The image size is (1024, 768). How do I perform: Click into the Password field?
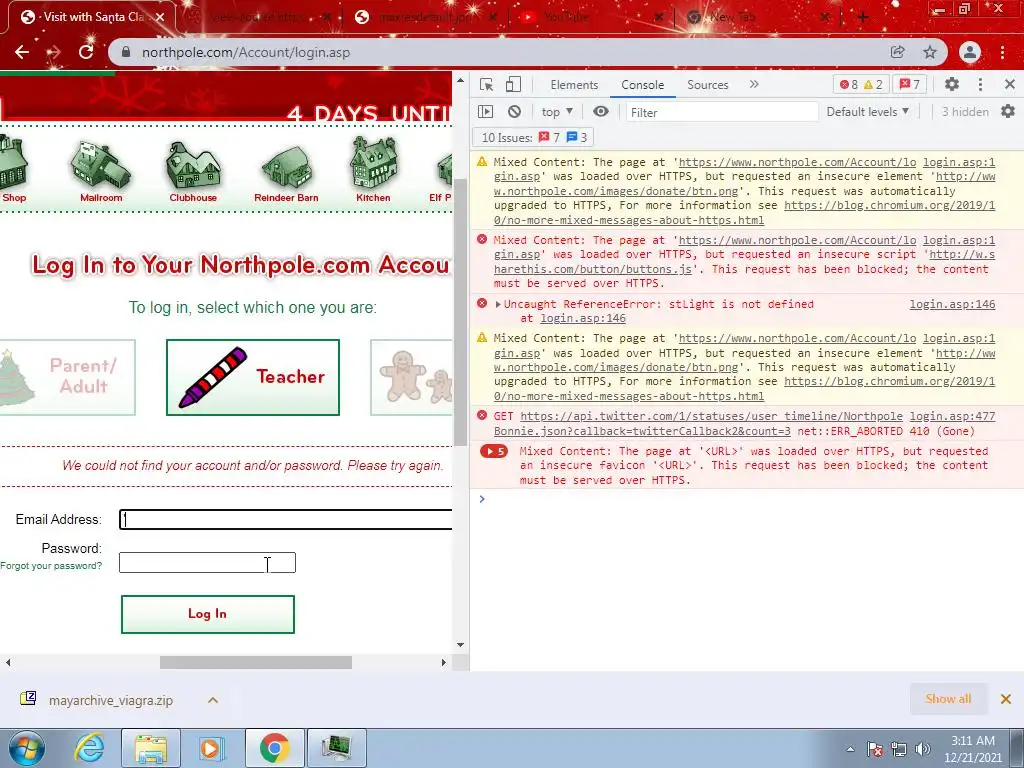207,562
